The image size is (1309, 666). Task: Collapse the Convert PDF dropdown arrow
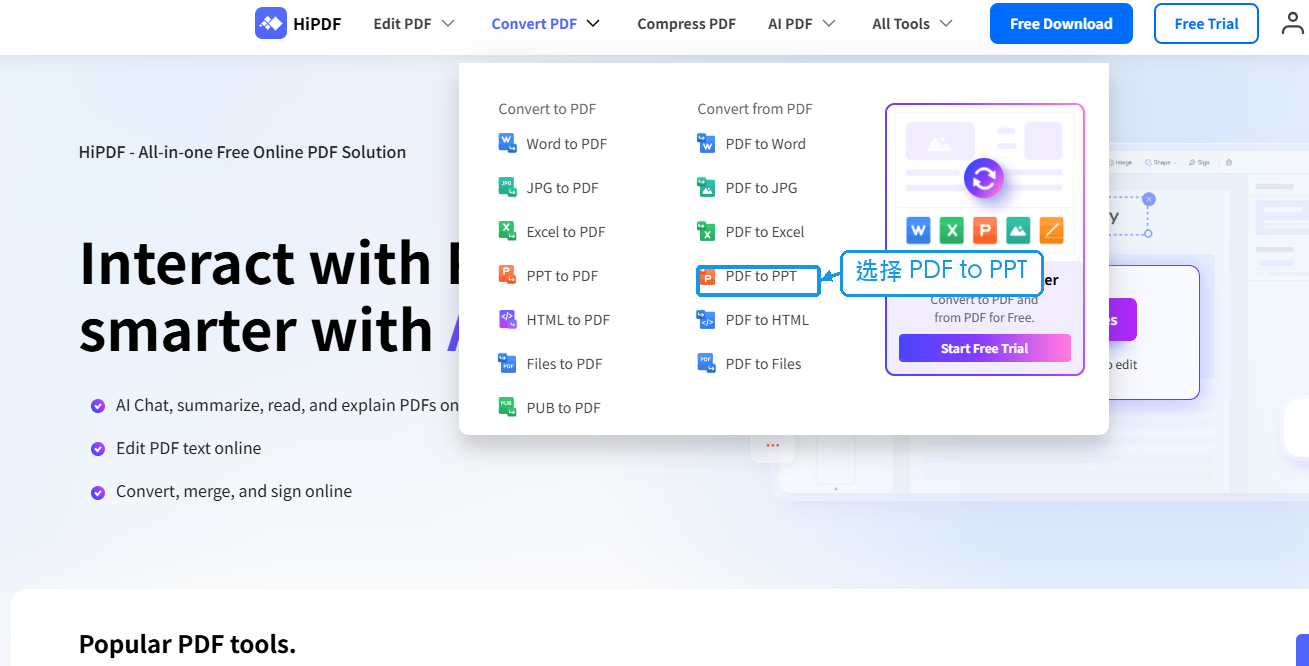[593, 23]
